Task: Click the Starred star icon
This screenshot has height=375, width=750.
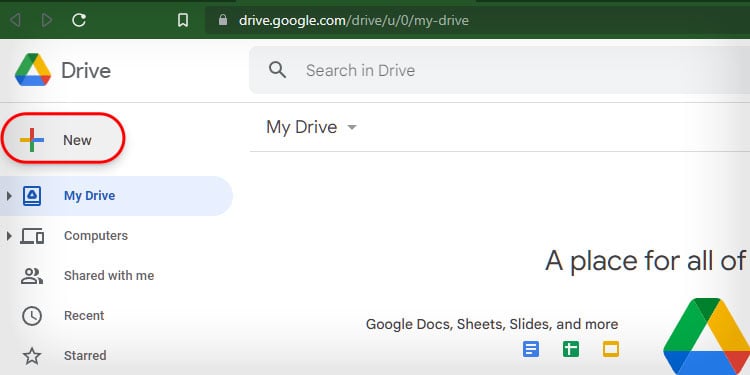Action: click(x=32, y=356)
